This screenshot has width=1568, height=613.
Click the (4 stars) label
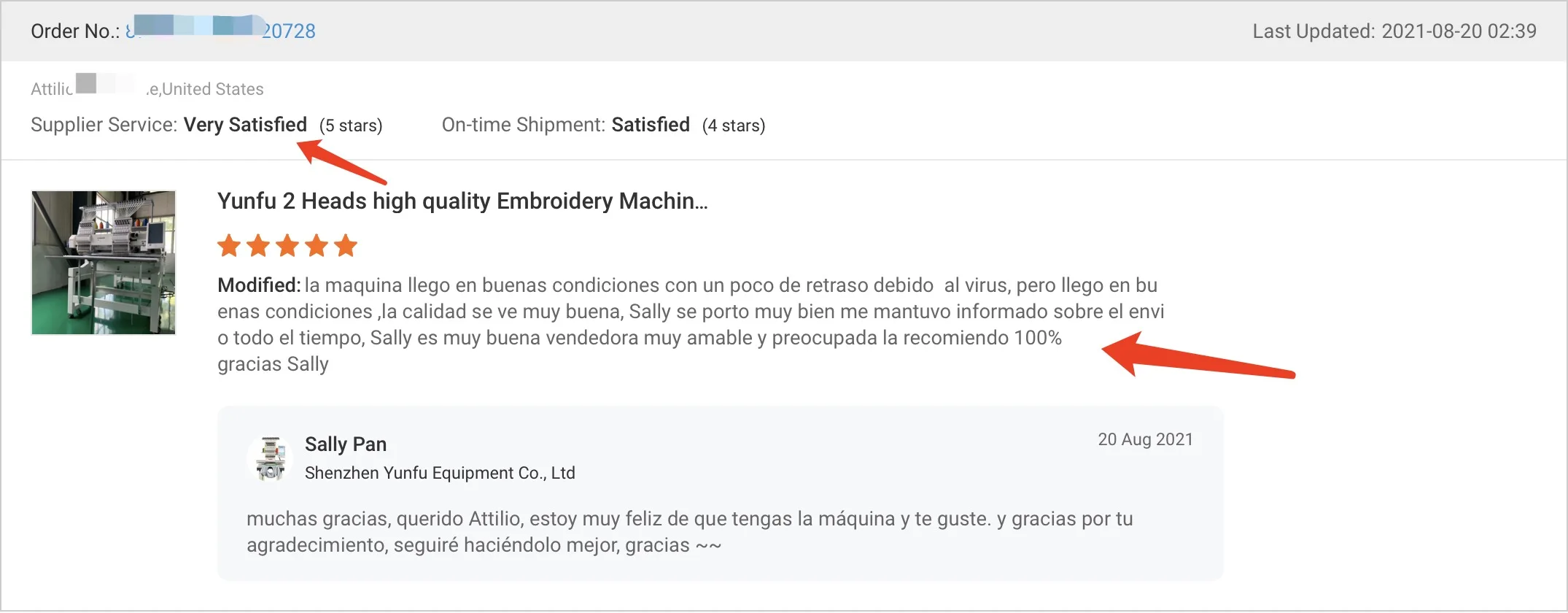tap(733, 126)
